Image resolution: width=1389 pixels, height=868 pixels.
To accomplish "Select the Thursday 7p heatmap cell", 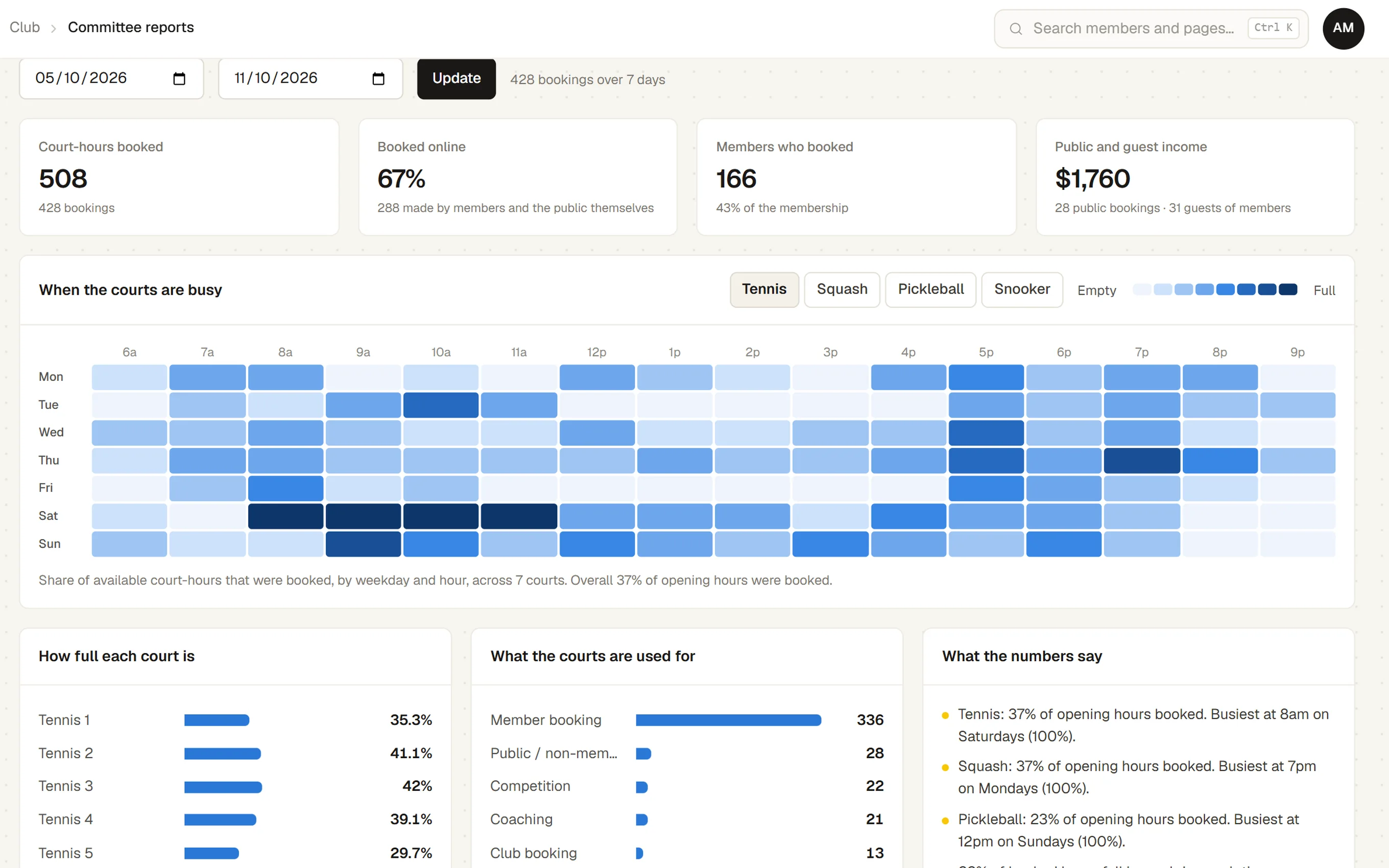I will tap(1142, 460).
